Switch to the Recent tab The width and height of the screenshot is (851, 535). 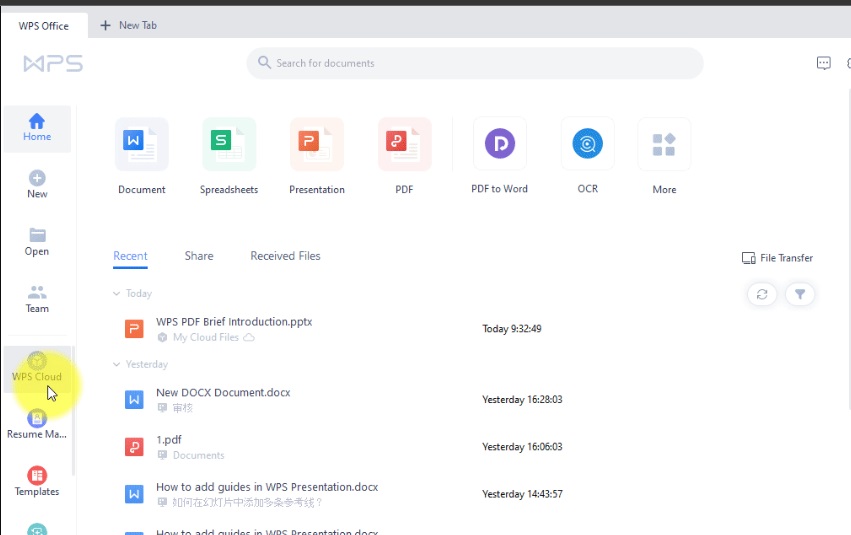click(x=130, y=256)
